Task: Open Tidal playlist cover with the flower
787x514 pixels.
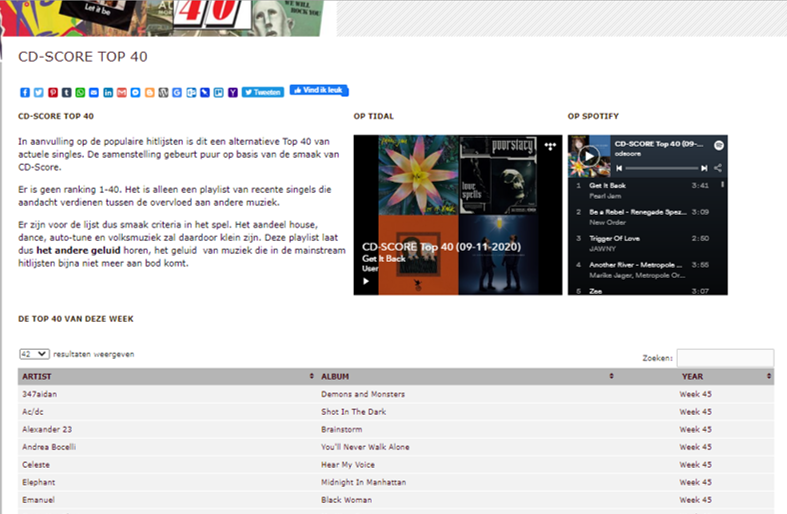Action: [418, 175]
